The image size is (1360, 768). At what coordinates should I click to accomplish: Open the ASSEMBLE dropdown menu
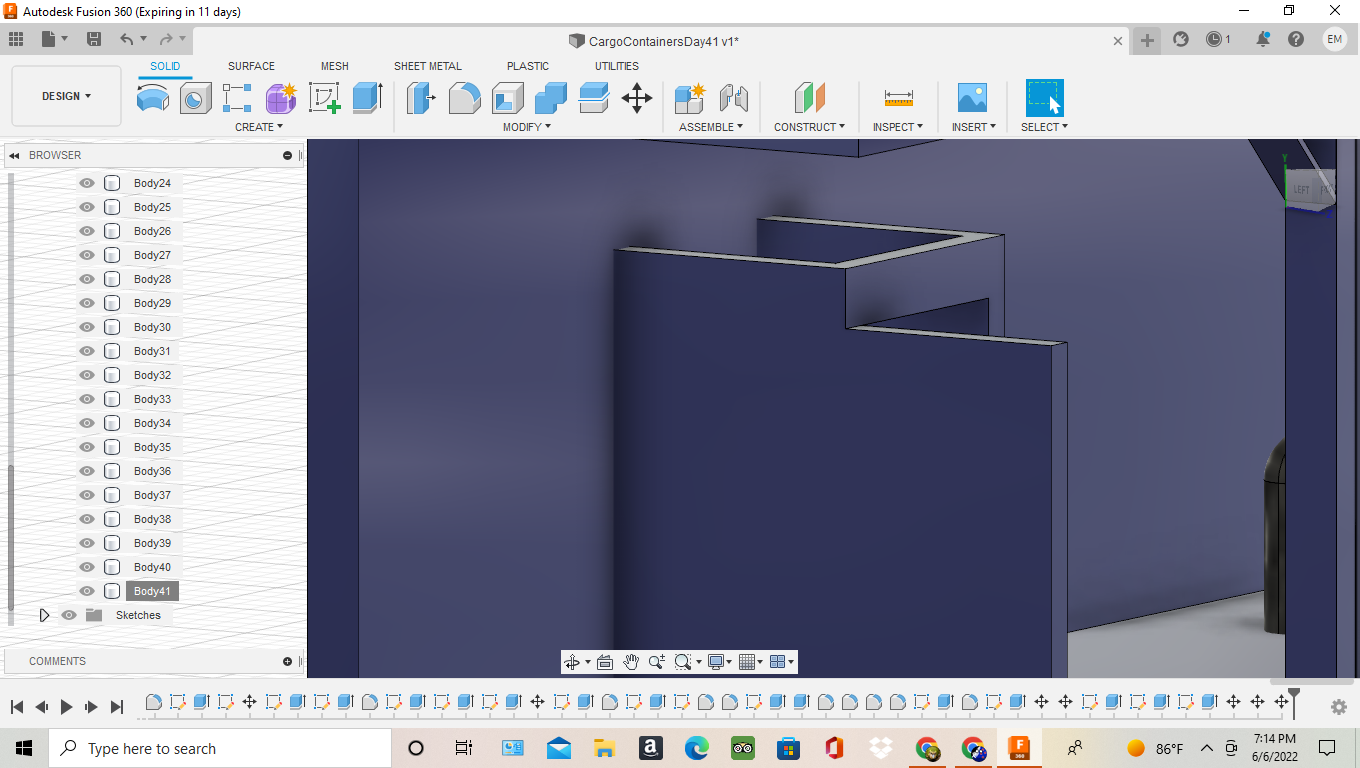coord(711,127)
